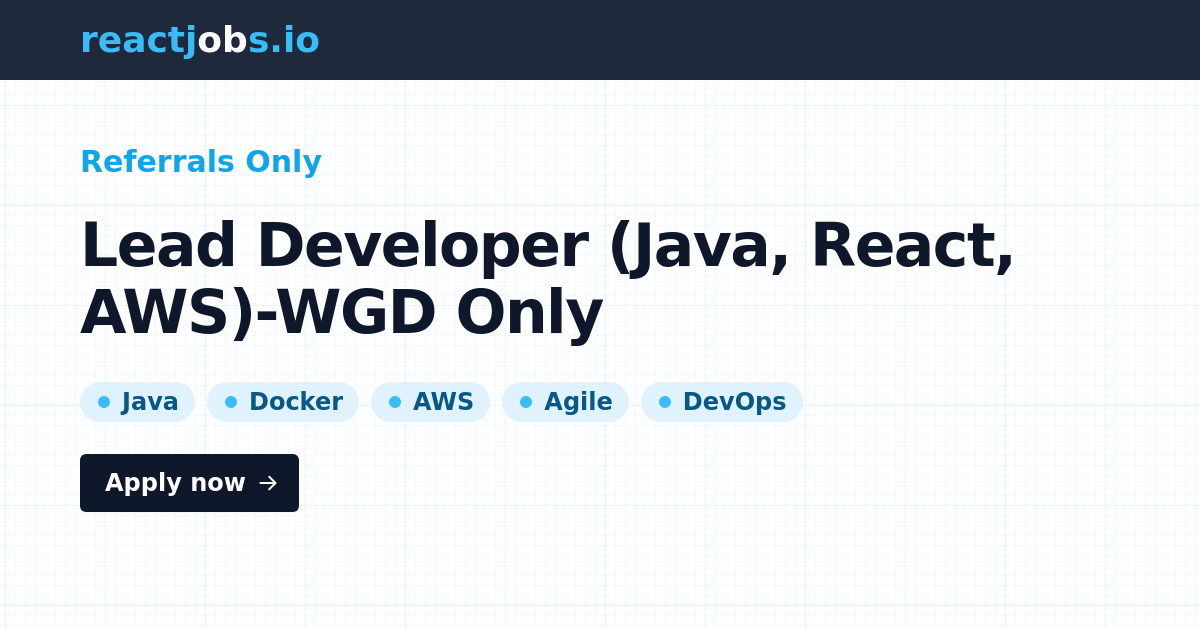The width and height of the screenshot is (1200, 628).
Task: Open reactjobs.io homepage via header link
Action: [x=199, y=40]
